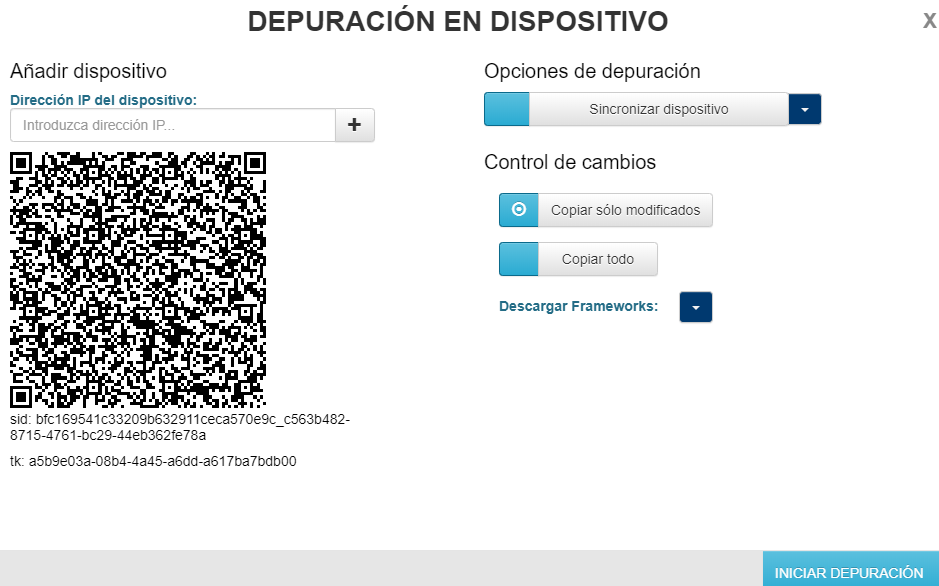The width and height of the screenshot is (939, 586).
Task: Click the Añadir dispositivo heading
Action: tap(89, 71)
